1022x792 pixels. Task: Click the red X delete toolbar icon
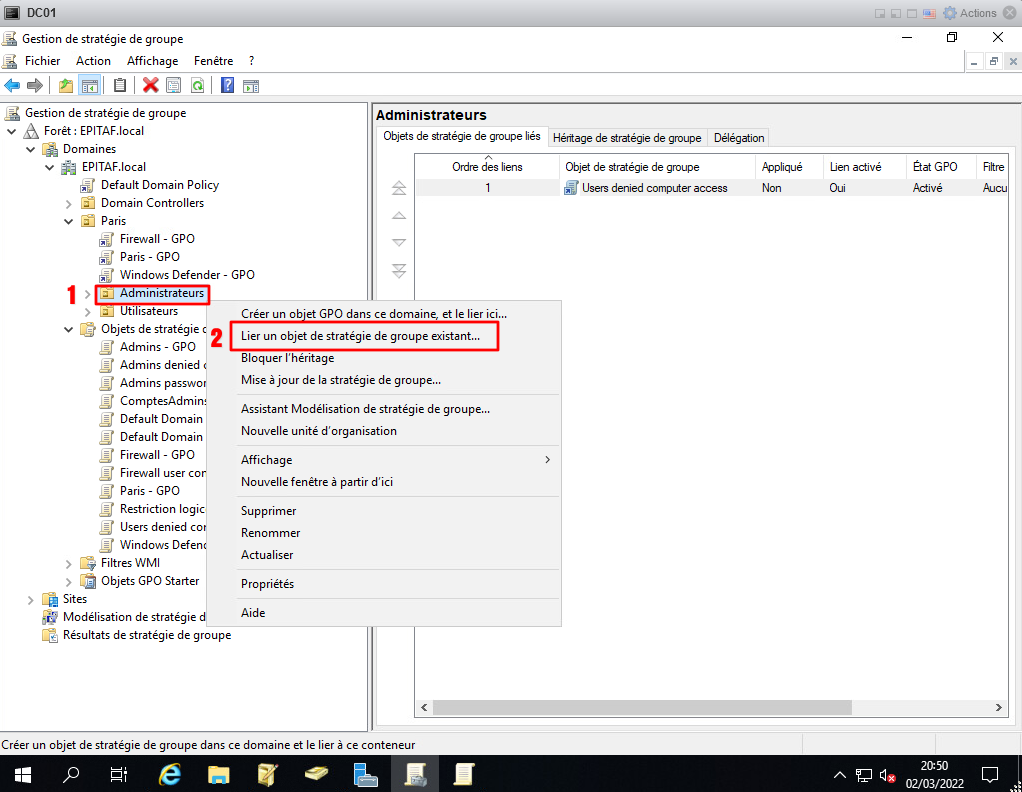click(151, 86)
